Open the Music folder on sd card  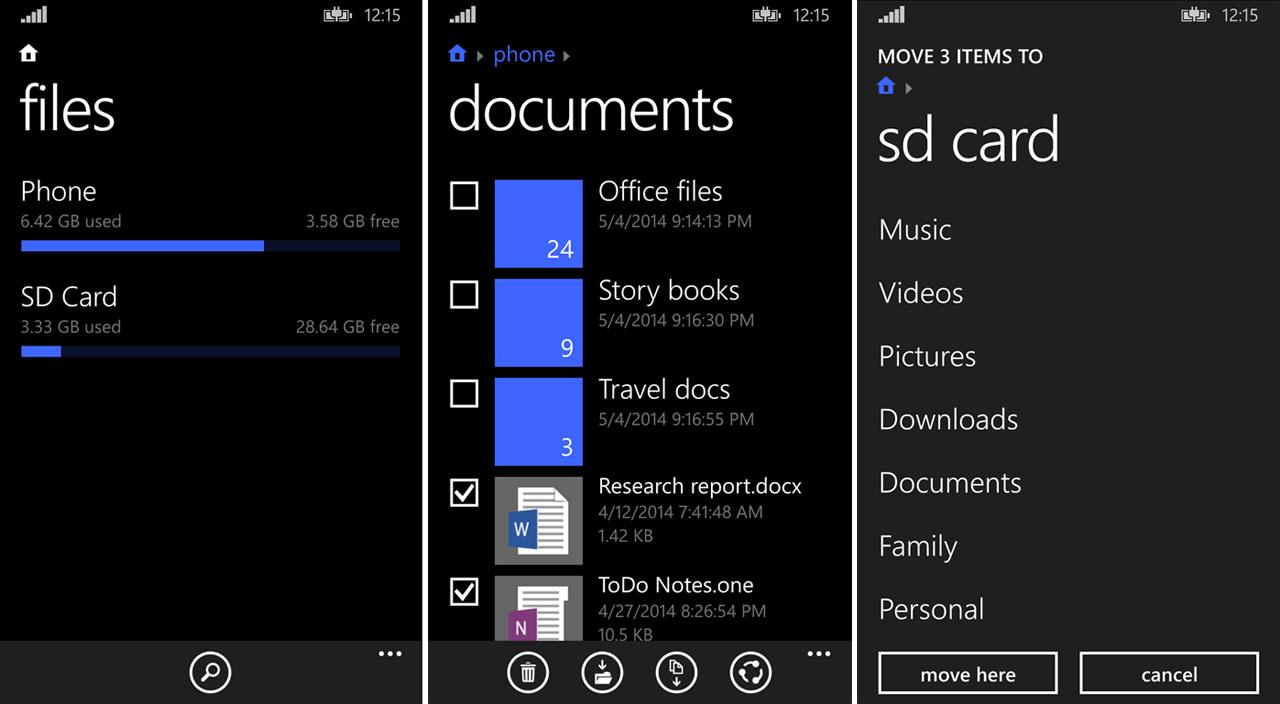point(914,229)
